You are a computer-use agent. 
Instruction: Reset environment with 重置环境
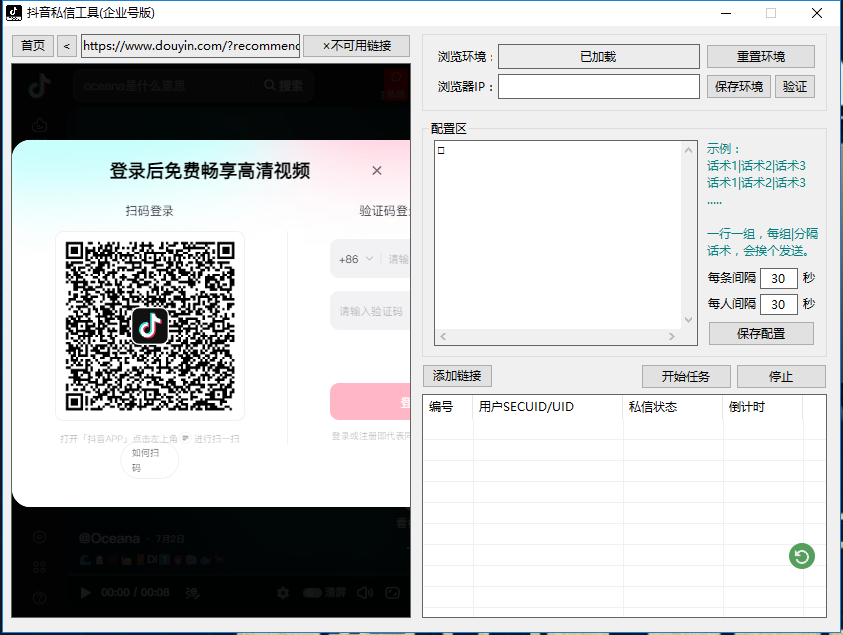(760, 56)
